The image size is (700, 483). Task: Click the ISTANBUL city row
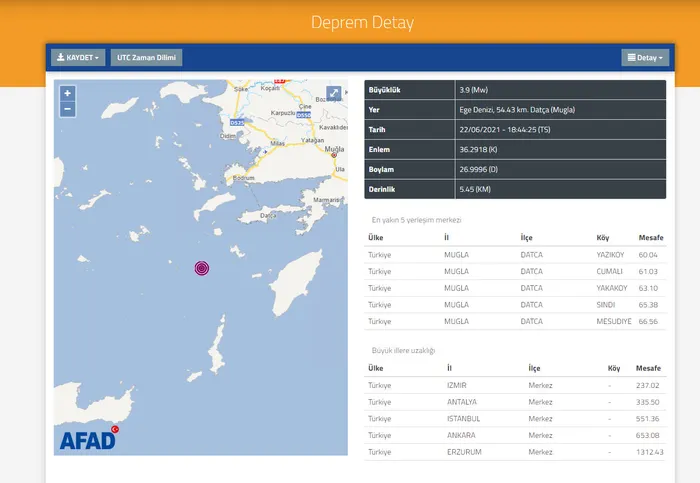[x=515, y=419]
